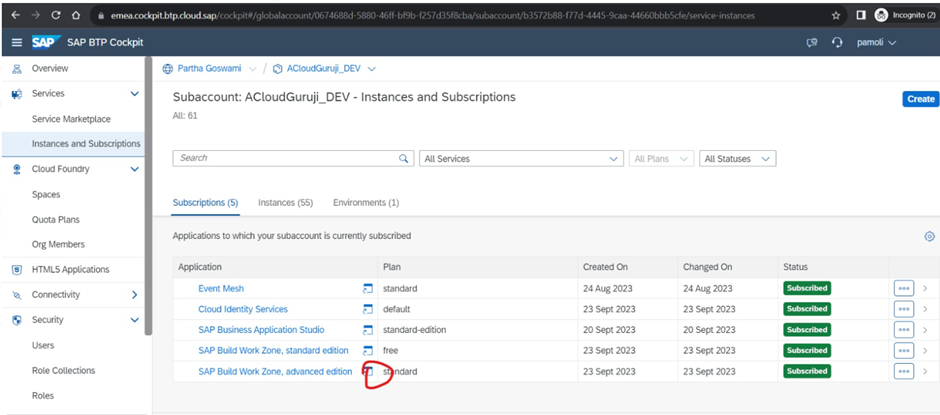This screenshot has width=940, height=415.
Task: Click the notifications feedback icon in header
Action: [x=812, y=43]
